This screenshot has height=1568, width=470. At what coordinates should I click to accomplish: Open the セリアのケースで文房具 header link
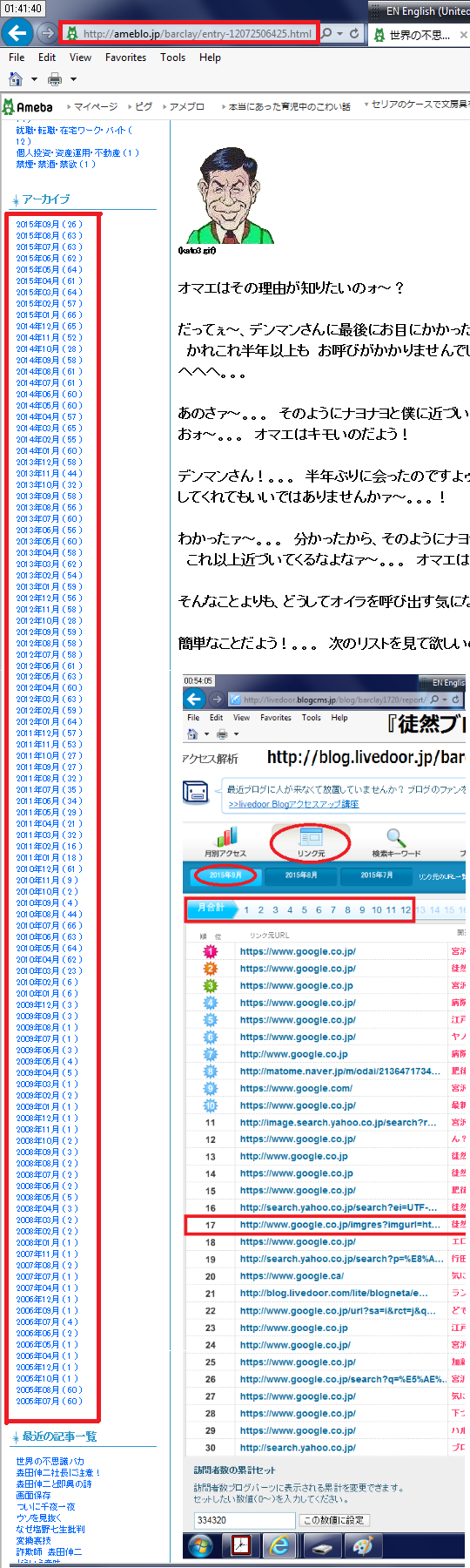tap(420, 105)
